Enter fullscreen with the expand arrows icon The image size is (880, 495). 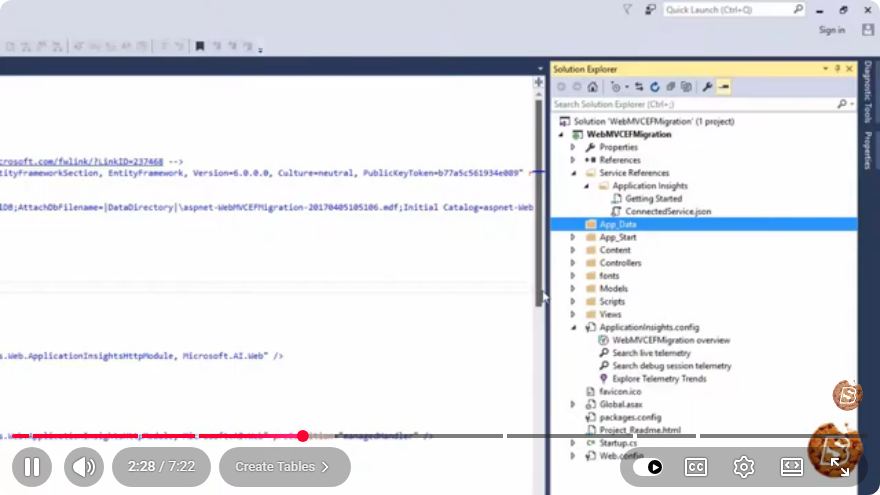[x=840, y=467]
